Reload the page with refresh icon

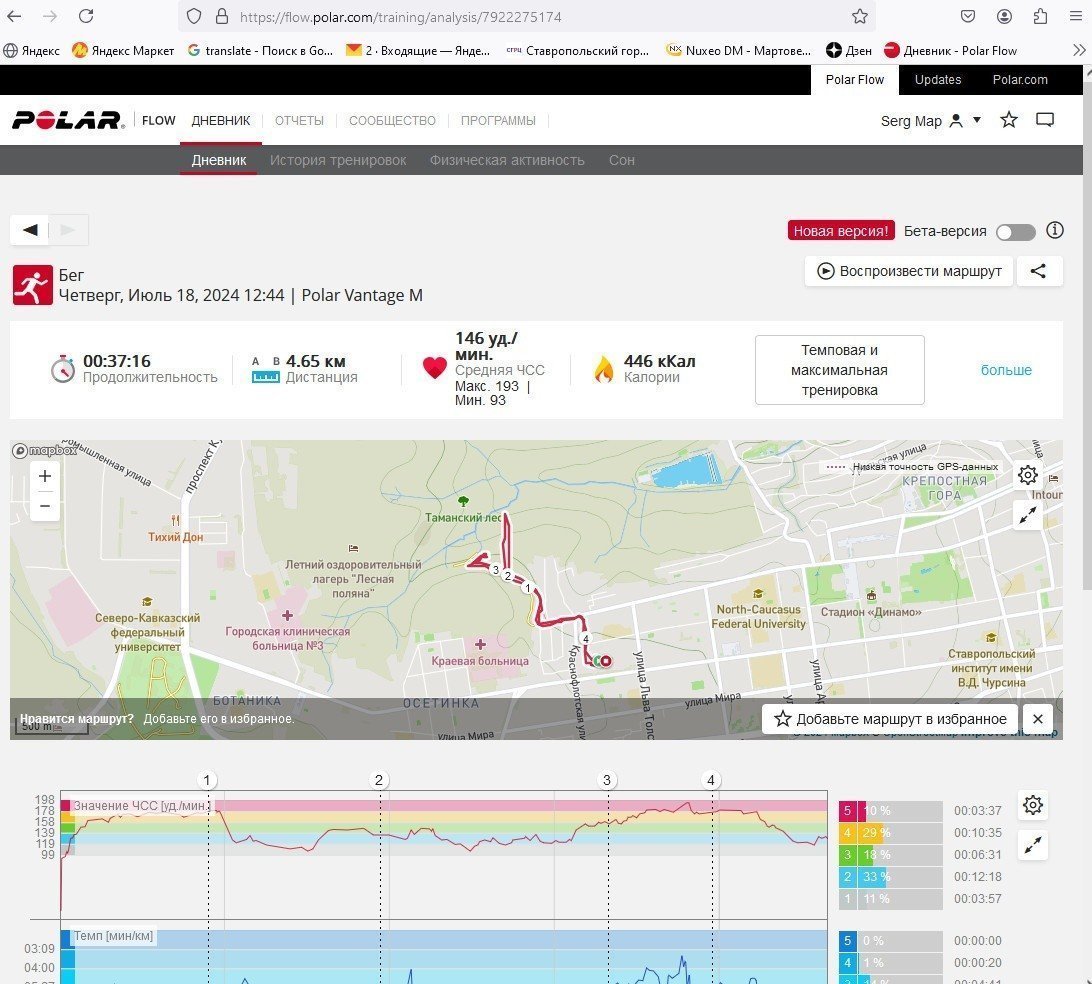86,16
